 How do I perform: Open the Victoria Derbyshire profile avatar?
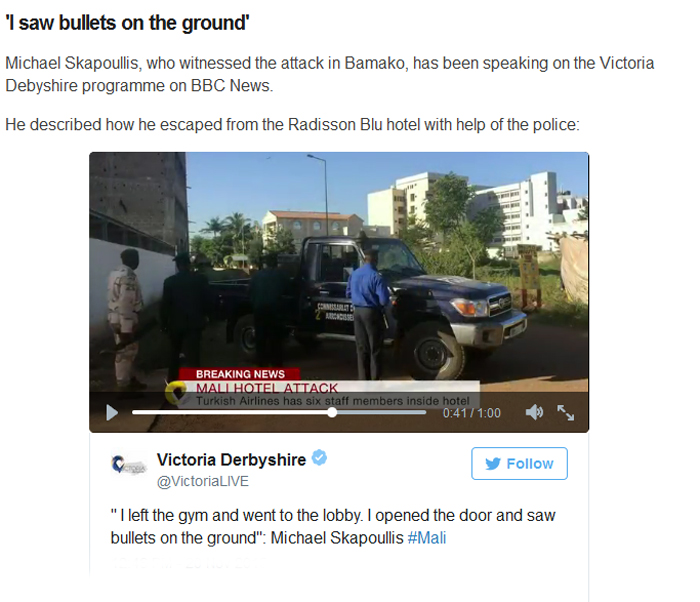coord(129,465)
